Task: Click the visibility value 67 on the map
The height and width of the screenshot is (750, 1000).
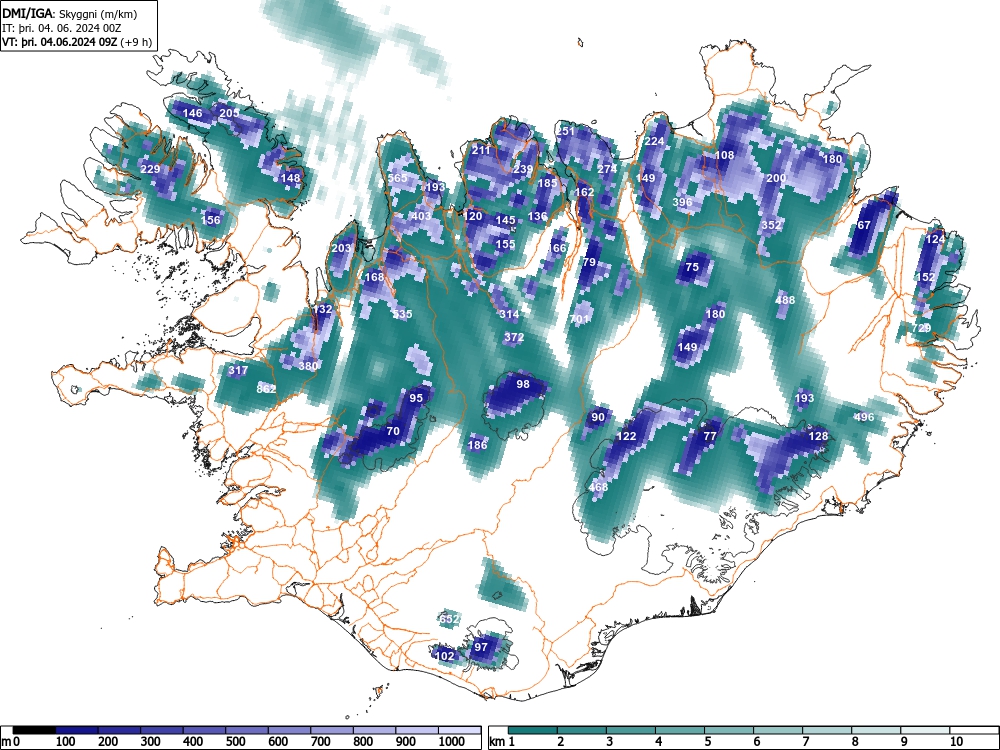Action: coord(864,225)
